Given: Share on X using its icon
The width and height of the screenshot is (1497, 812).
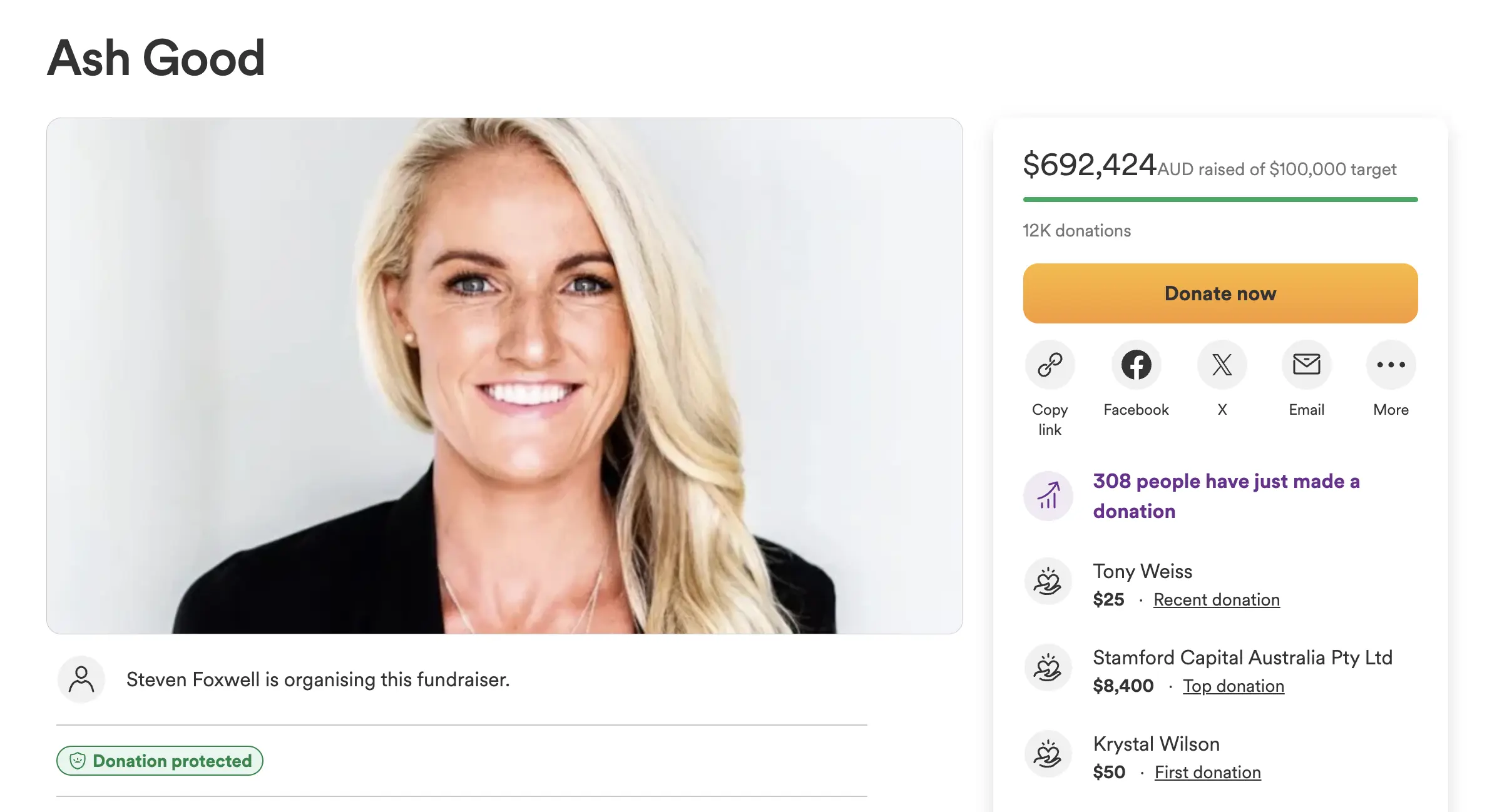Looking at the screenshot, I should pos(1221,365).
